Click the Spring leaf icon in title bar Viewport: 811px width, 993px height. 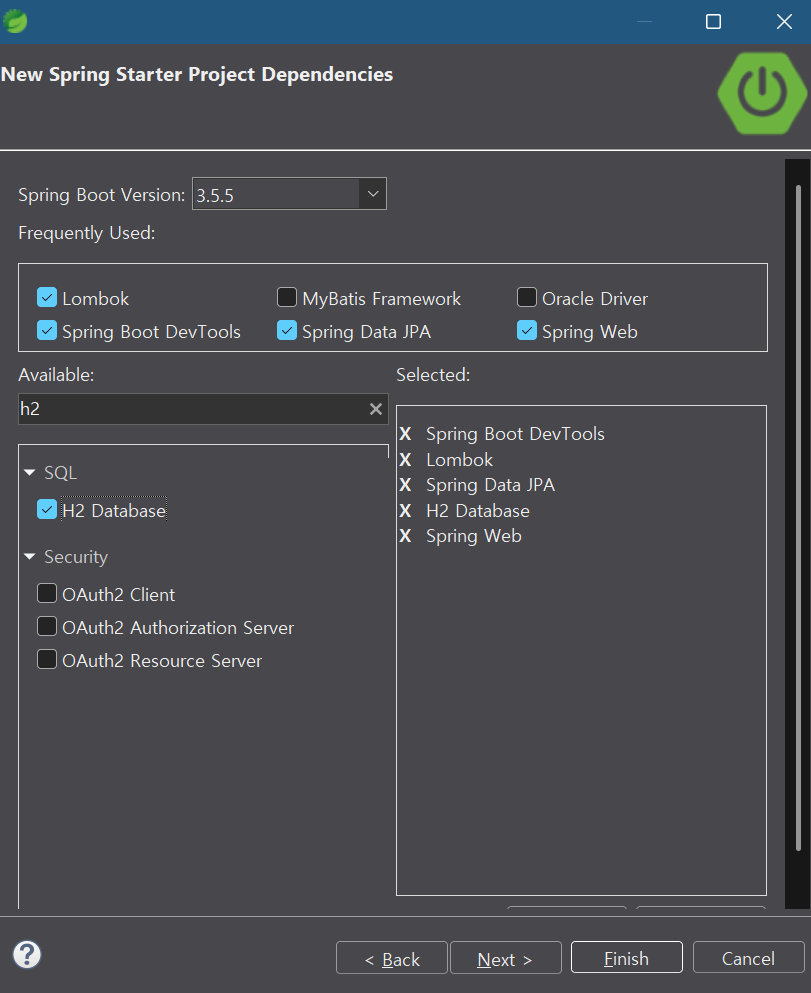15,22
